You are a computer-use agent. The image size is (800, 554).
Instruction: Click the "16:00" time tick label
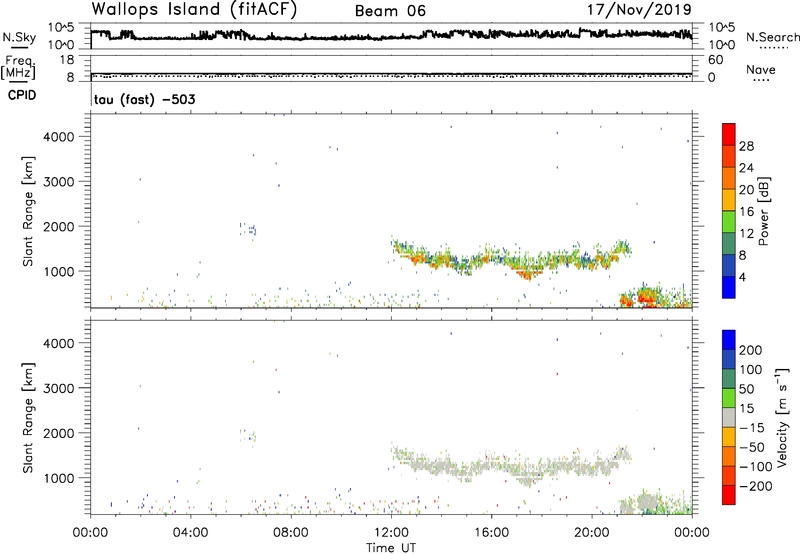click(491, 533)
